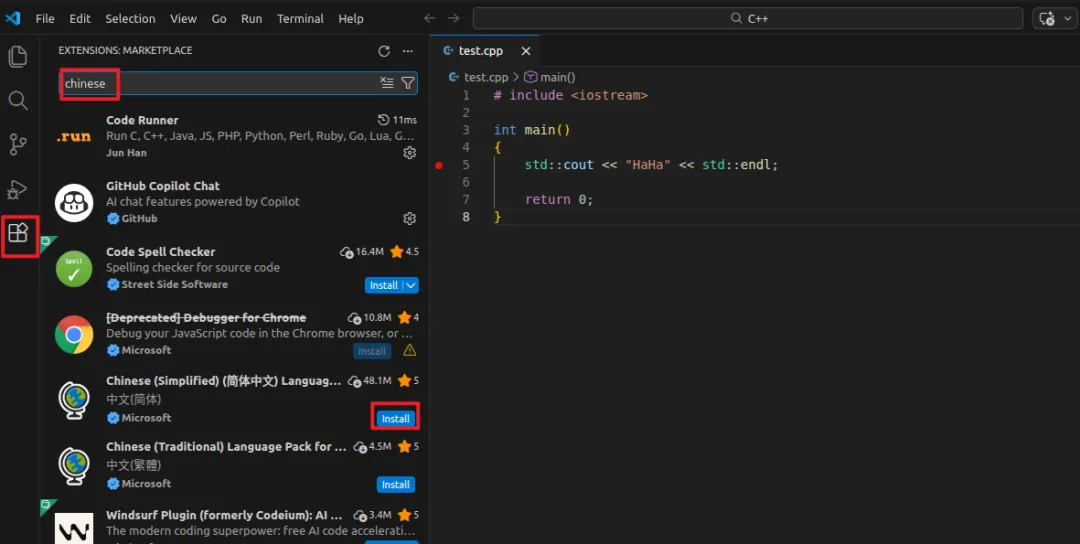This screenshot has width=1080, height=544.
Task: Open the manage gear for Code Runner
Action: (x=409, y=153)
